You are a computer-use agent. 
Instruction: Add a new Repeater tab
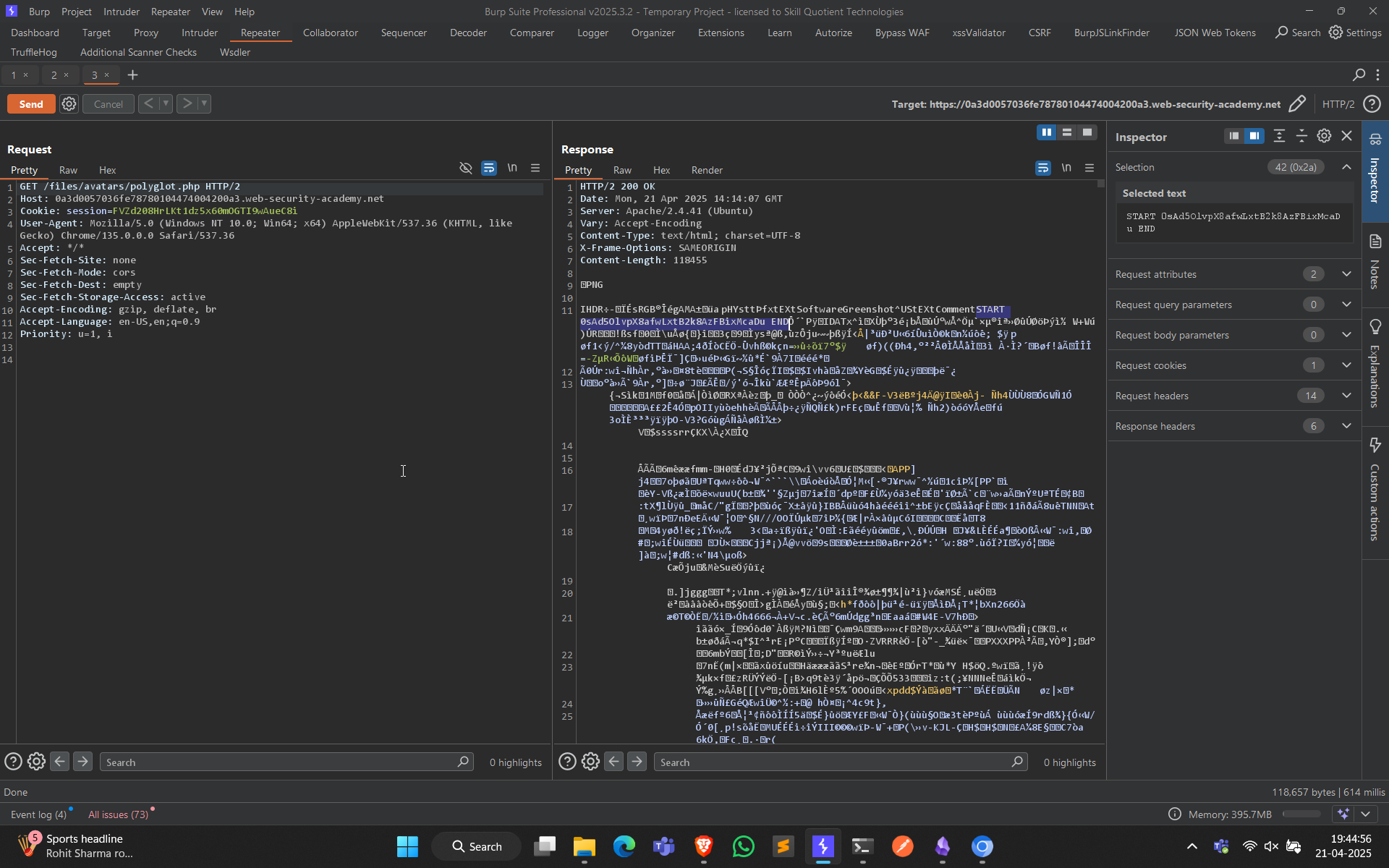click(132, 75)
